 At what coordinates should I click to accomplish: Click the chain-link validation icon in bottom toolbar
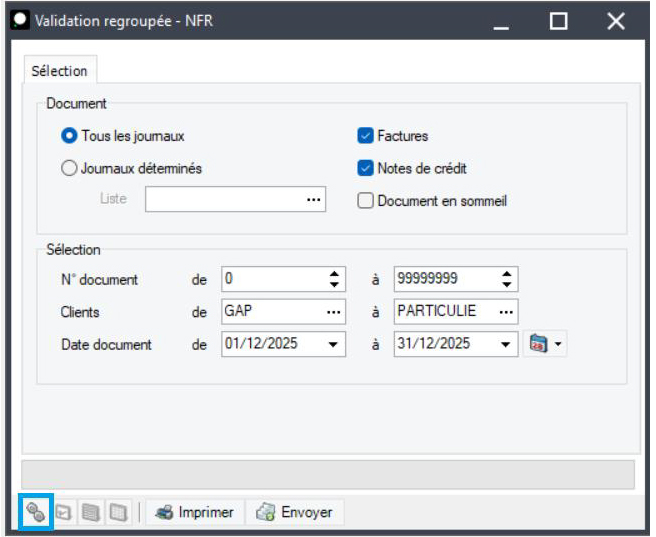35,513
